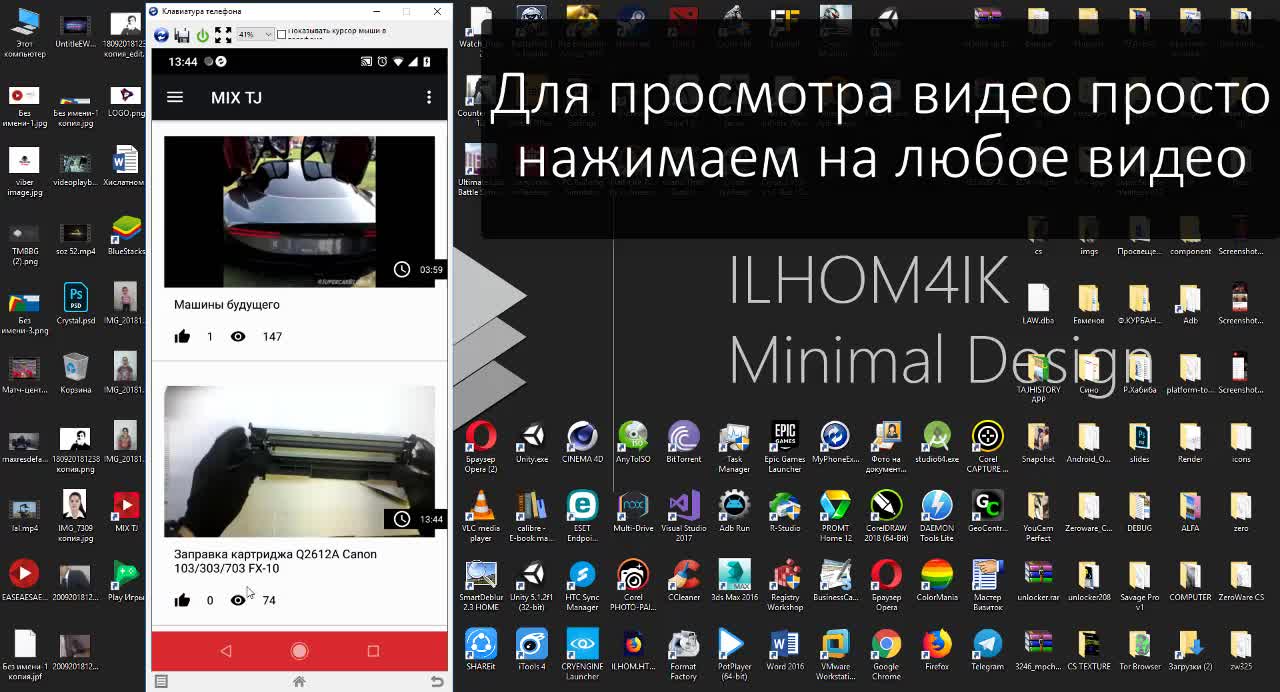Click the save screenshot floppy icon

[182, 35]
